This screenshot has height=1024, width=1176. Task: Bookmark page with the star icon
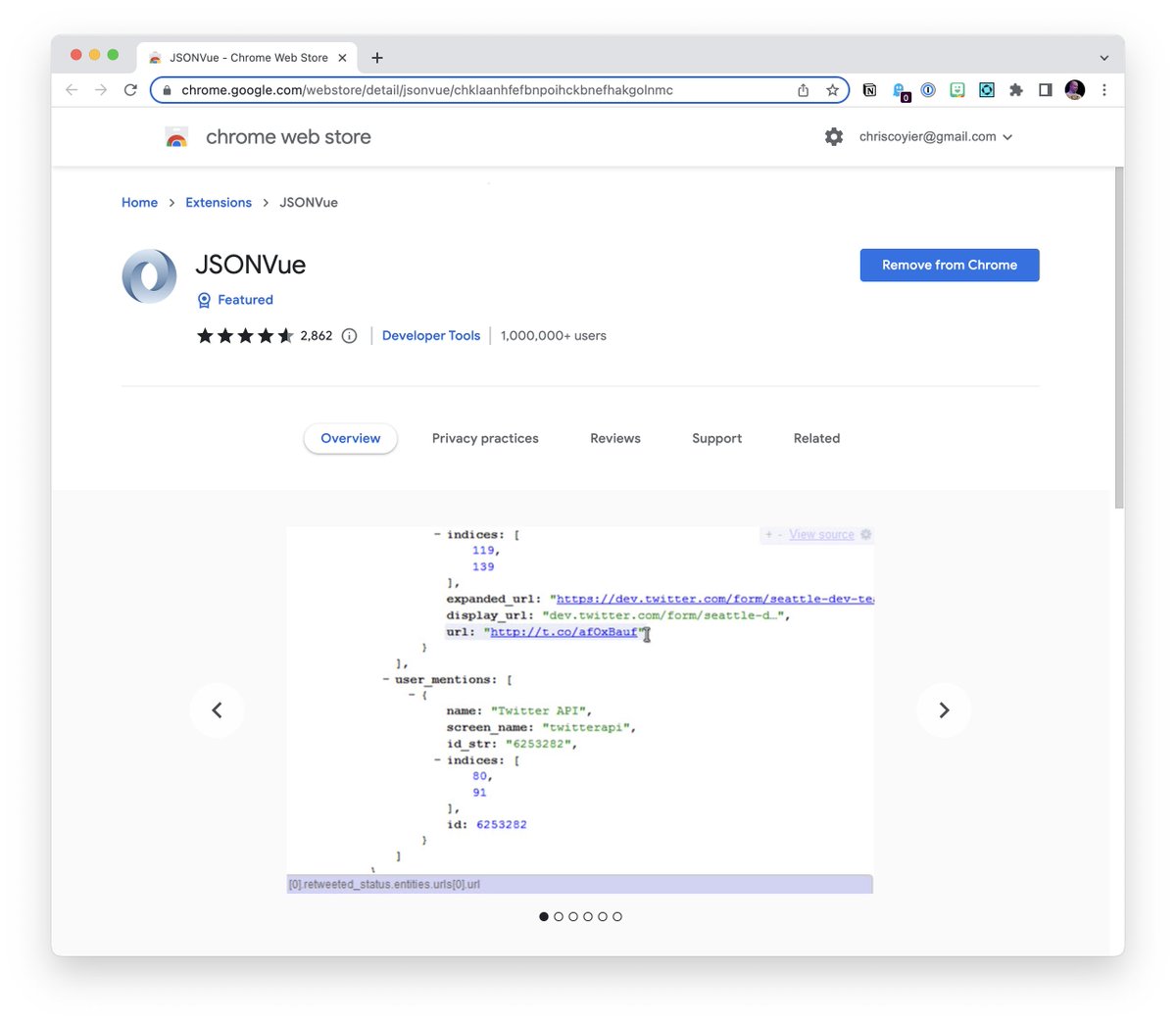point(832,90)
